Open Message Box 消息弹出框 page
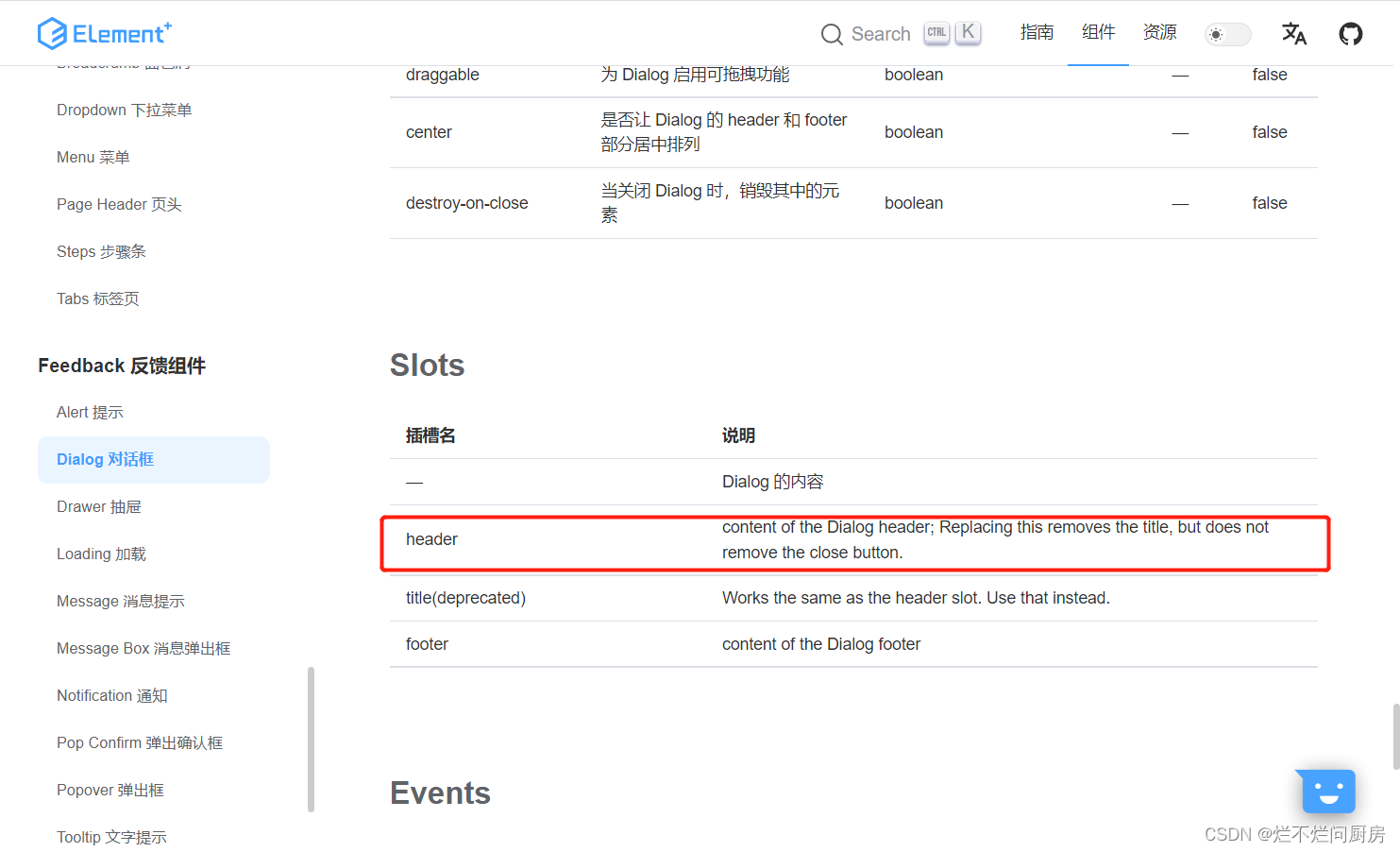 coord(143,648)
